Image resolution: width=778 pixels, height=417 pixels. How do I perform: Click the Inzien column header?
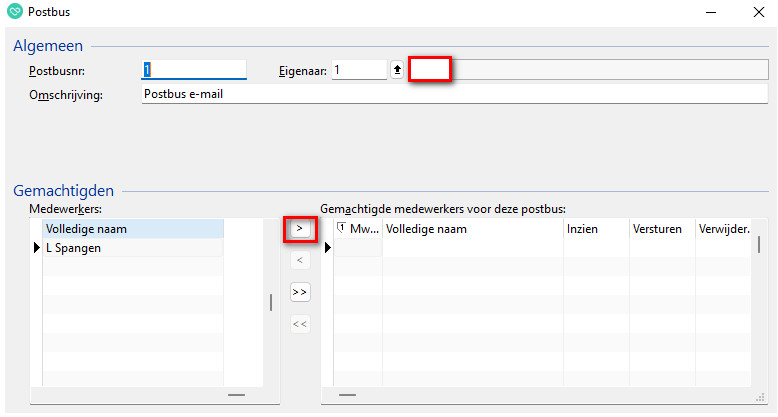[x=596, y=229]
